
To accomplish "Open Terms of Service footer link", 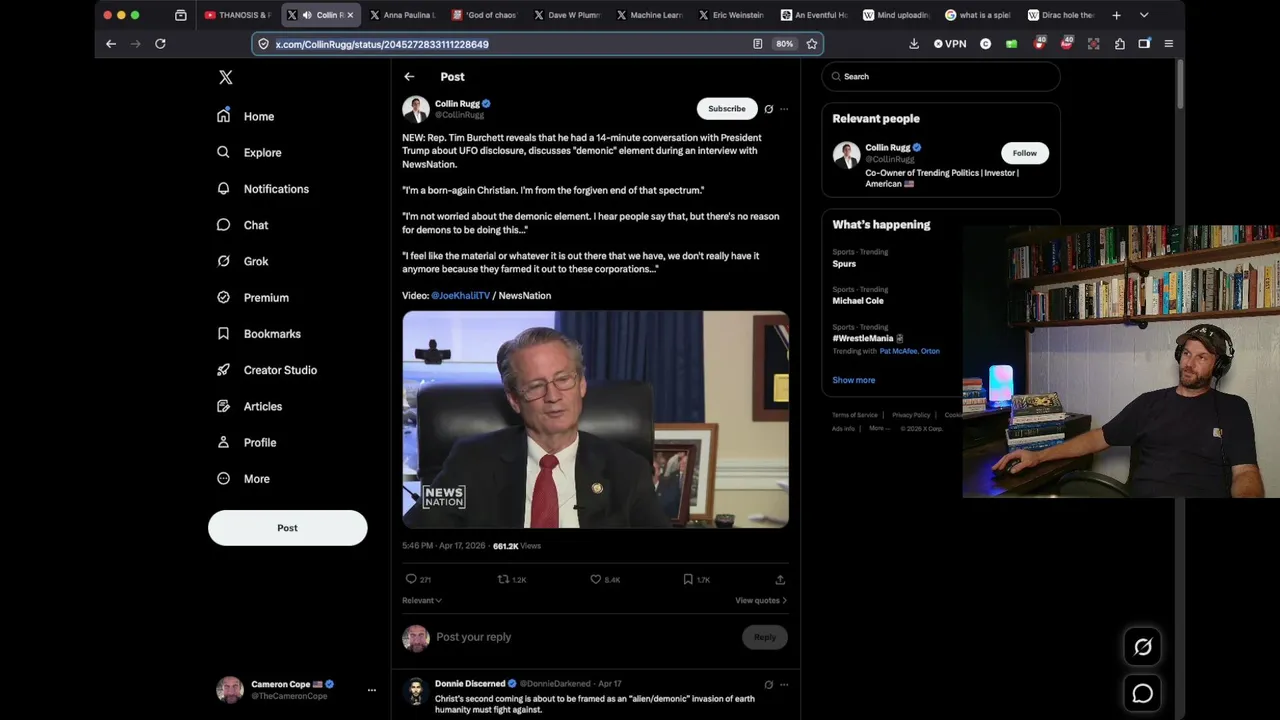I will (855, 415).
